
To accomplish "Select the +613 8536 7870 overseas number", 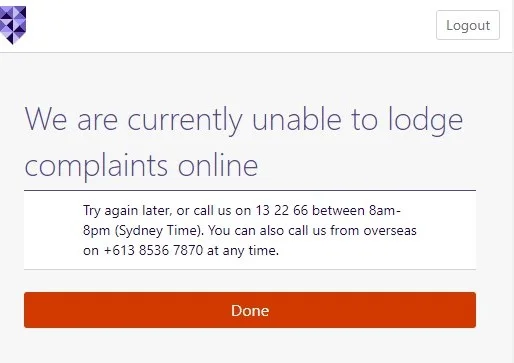I will tap(153, 250).
